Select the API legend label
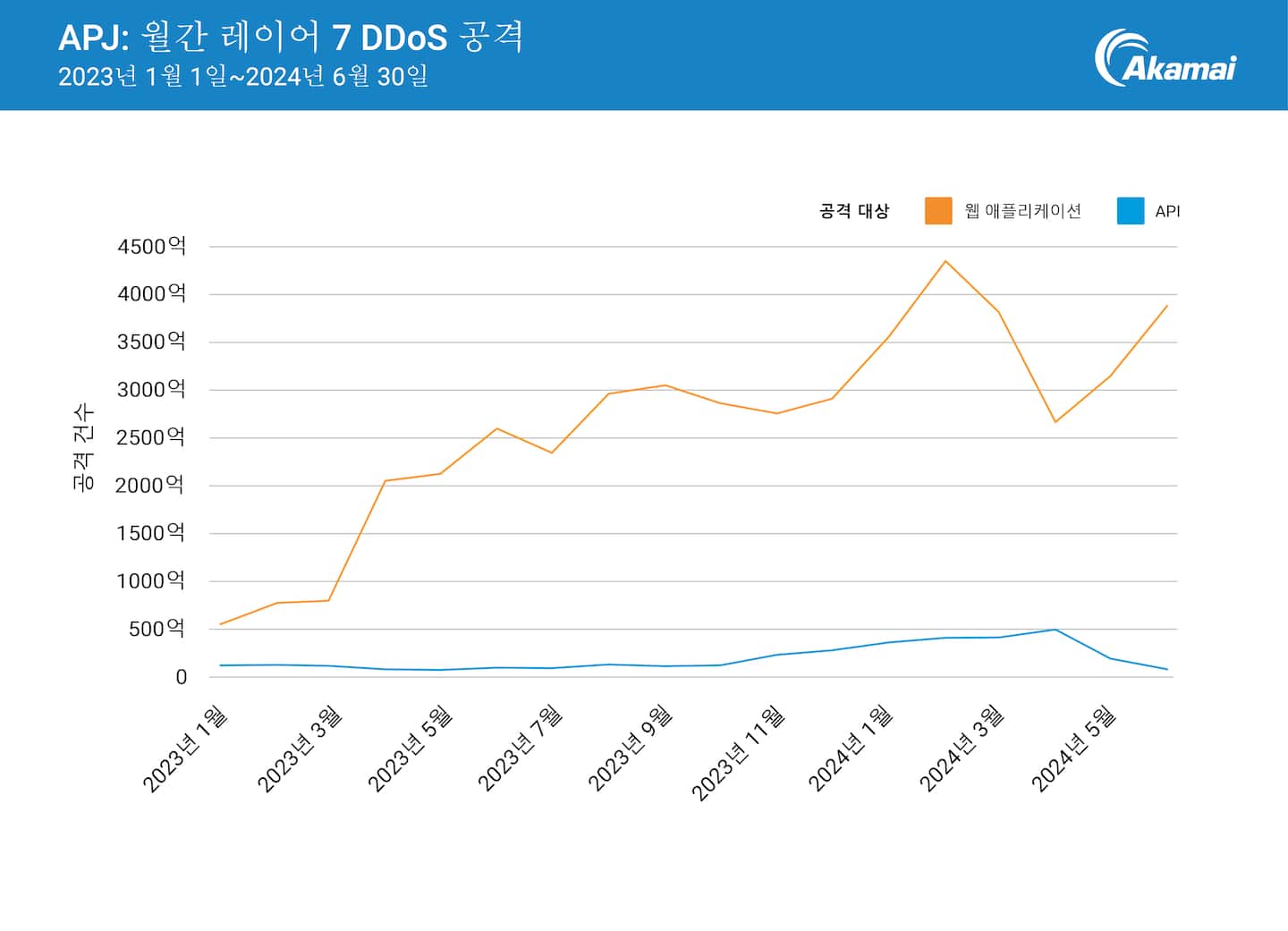 pyautogui.click(x=1167, y=212)
